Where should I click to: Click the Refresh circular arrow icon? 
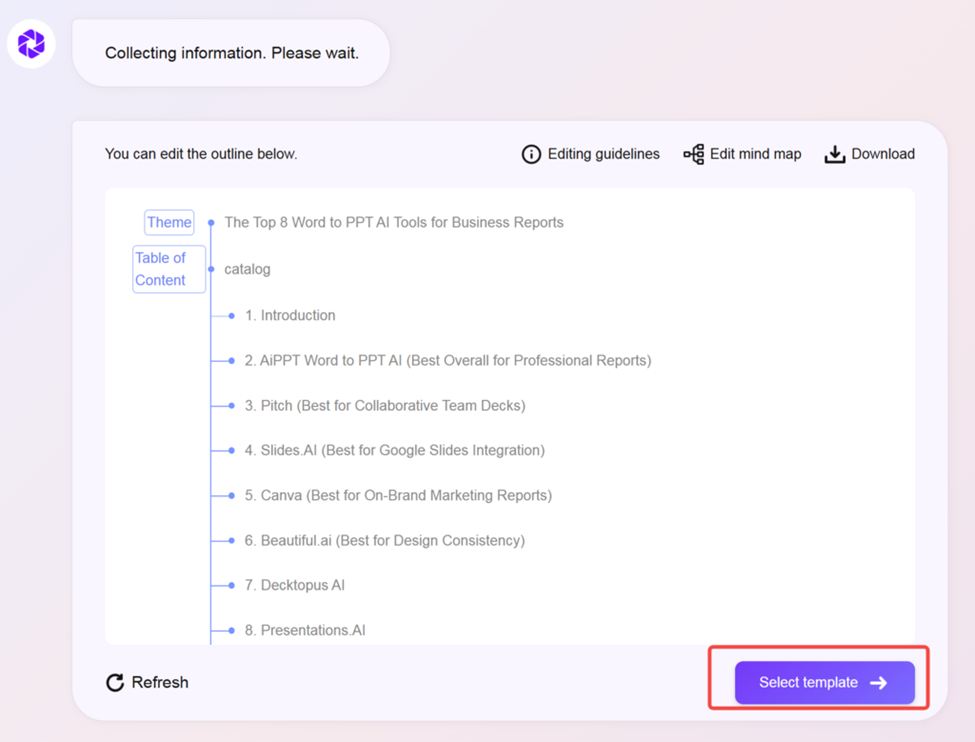coord(115,682)
